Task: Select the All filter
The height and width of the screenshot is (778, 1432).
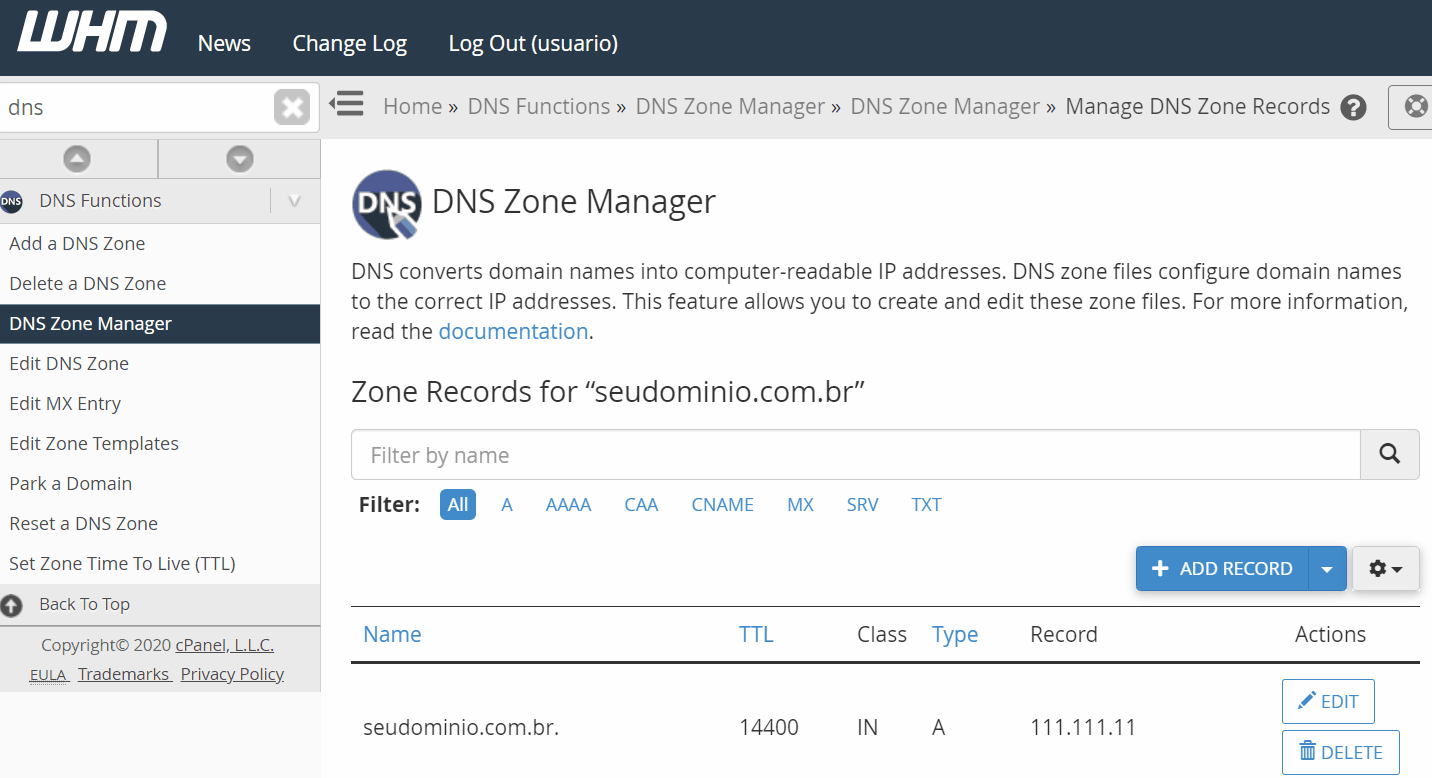Action: point(458,505)
